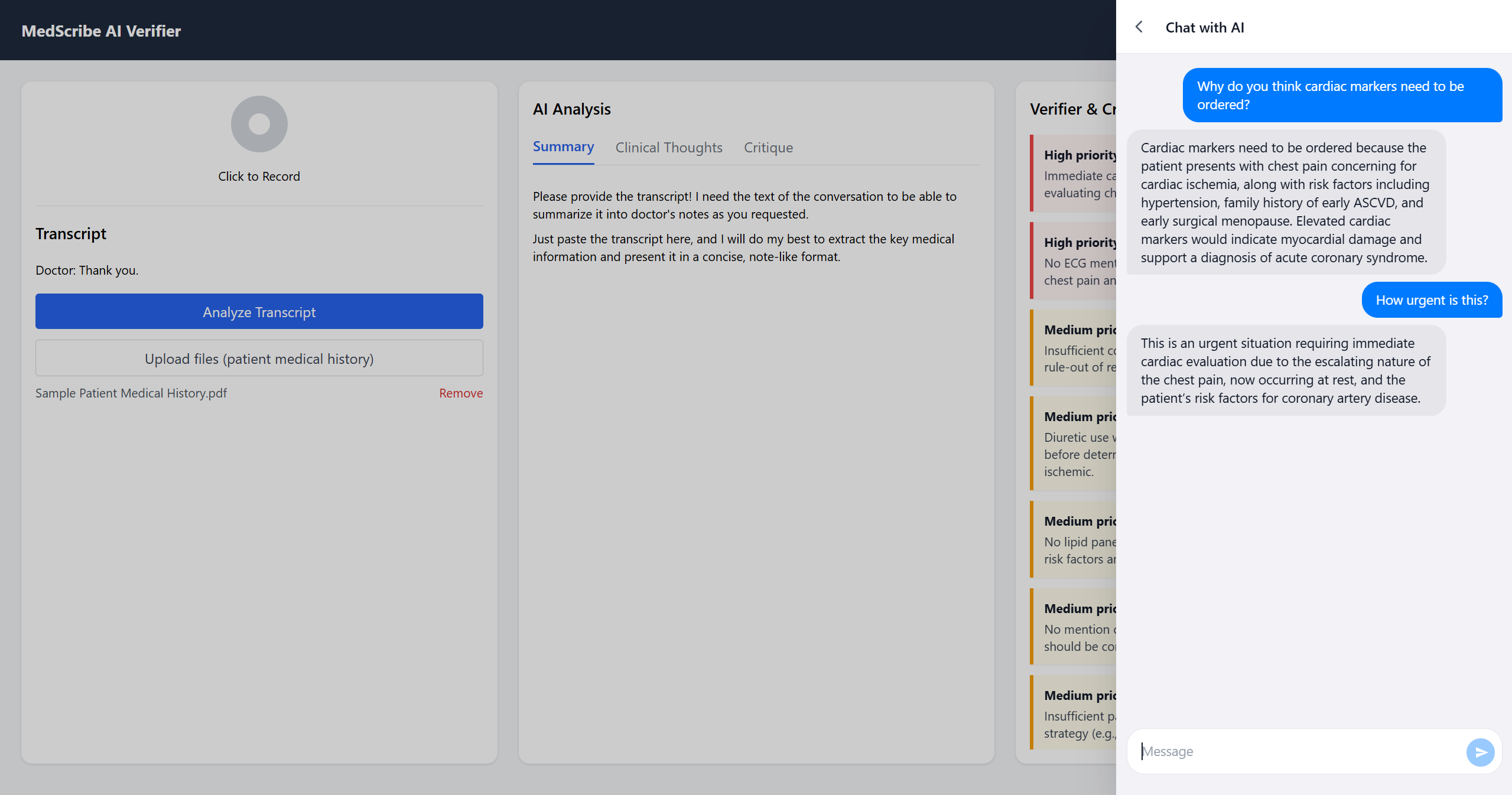
Task: Click the Medium priority diuretic use card
Action: (1074, 444)
